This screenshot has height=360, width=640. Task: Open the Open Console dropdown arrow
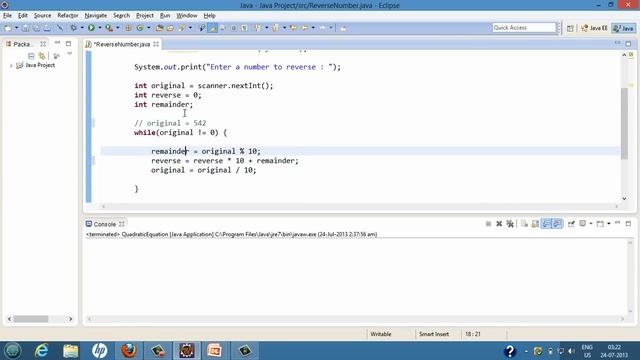coord(609,224)
